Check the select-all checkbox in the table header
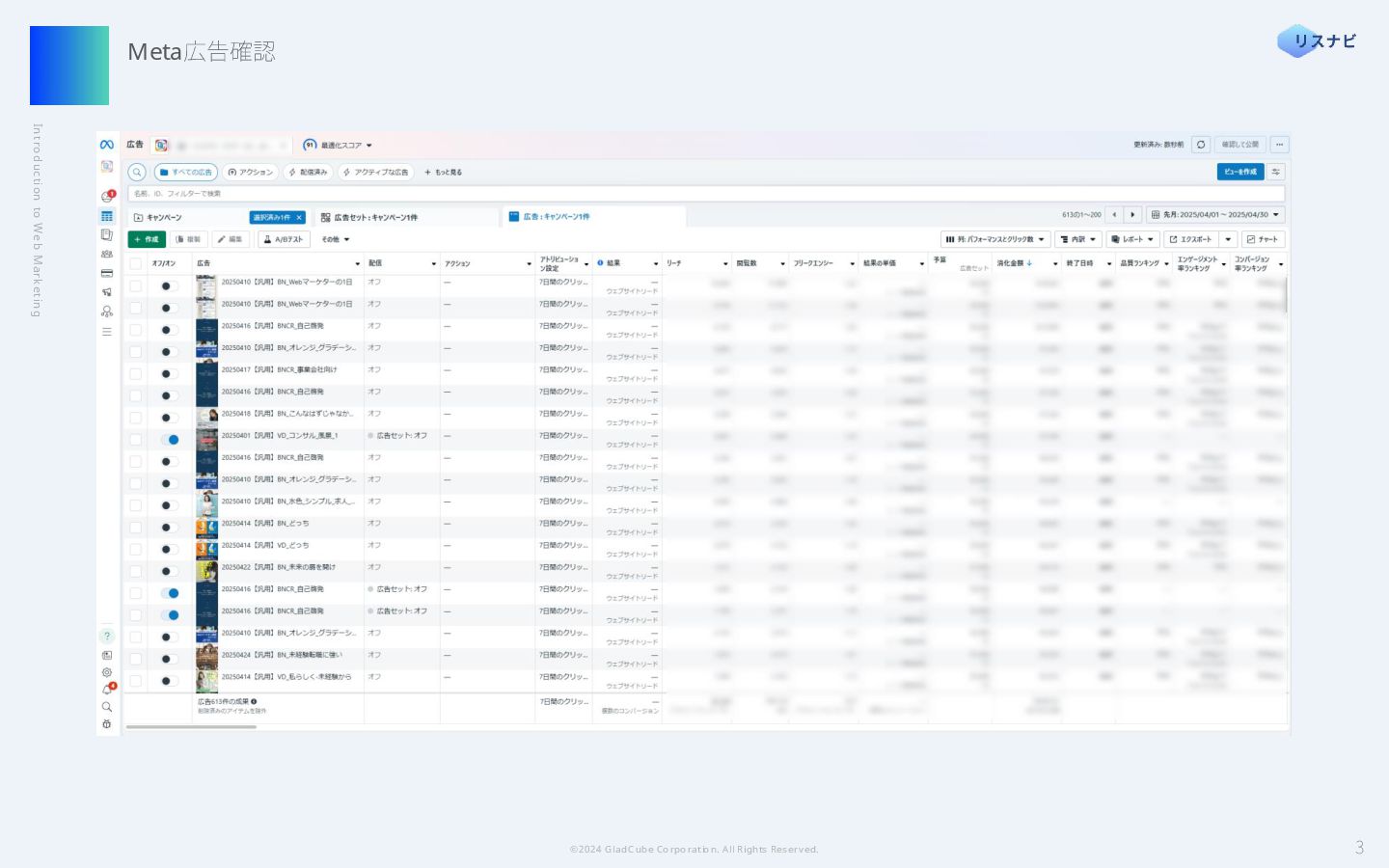Screen dimensions: 1389x868 pyautogui.click(x=136, y=263)
